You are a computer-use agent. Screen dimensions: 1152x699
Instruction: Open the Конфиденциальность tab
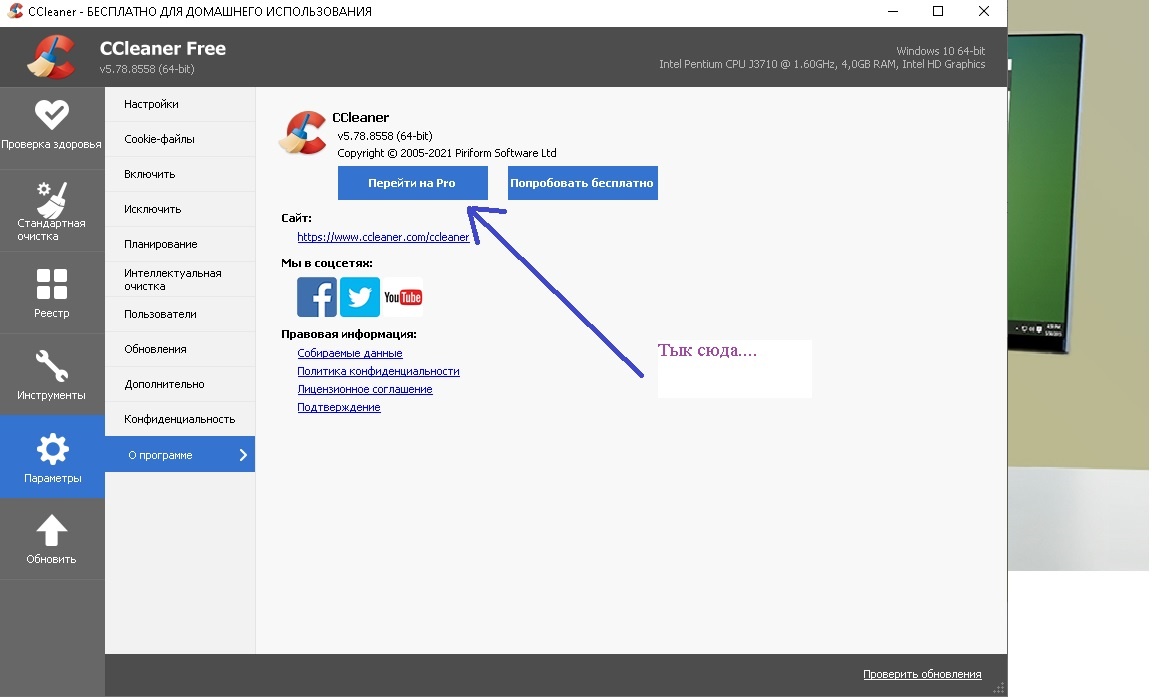(180, 419)
